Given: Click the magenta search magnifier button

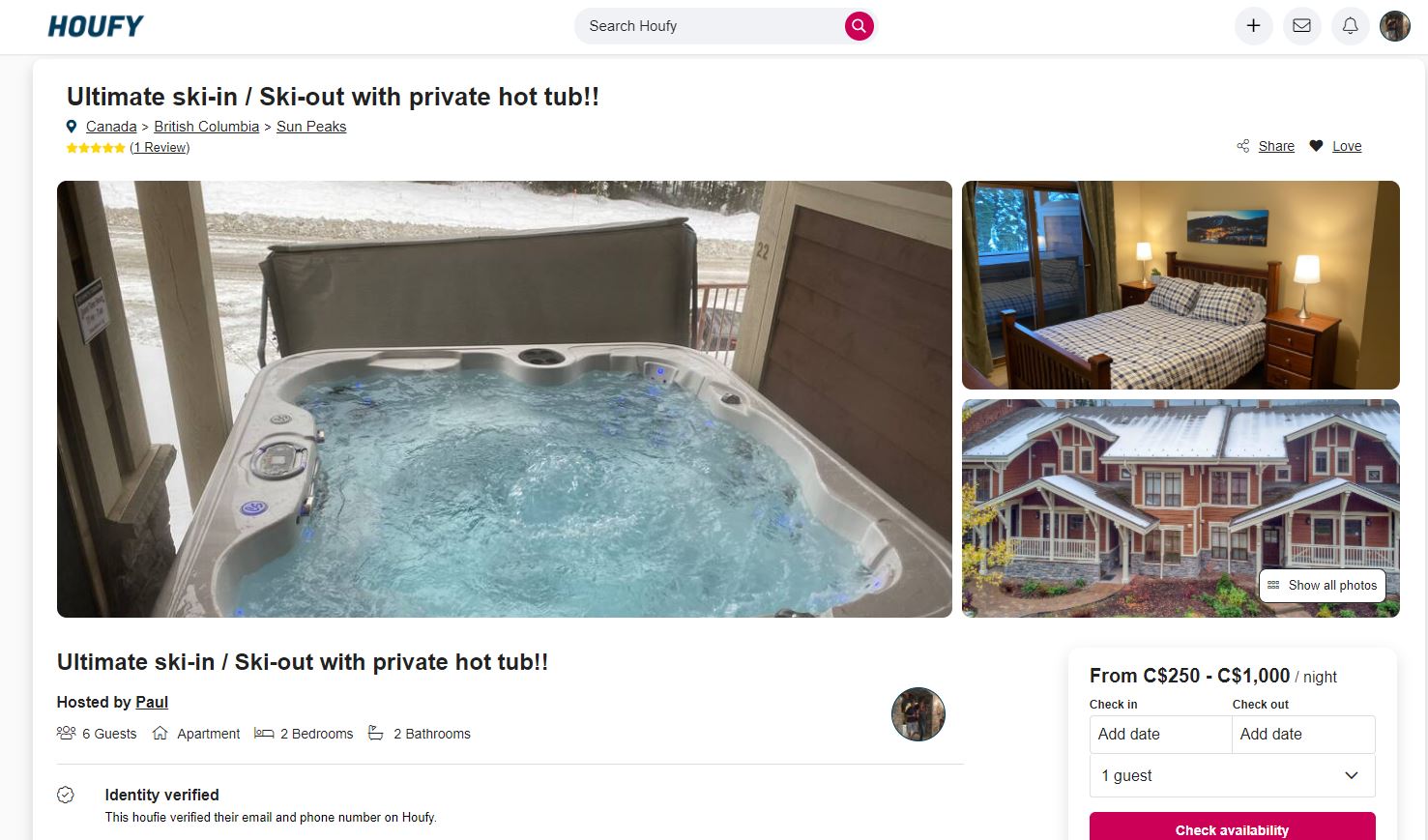Looking at the screenshot, I should pos(859,26).
